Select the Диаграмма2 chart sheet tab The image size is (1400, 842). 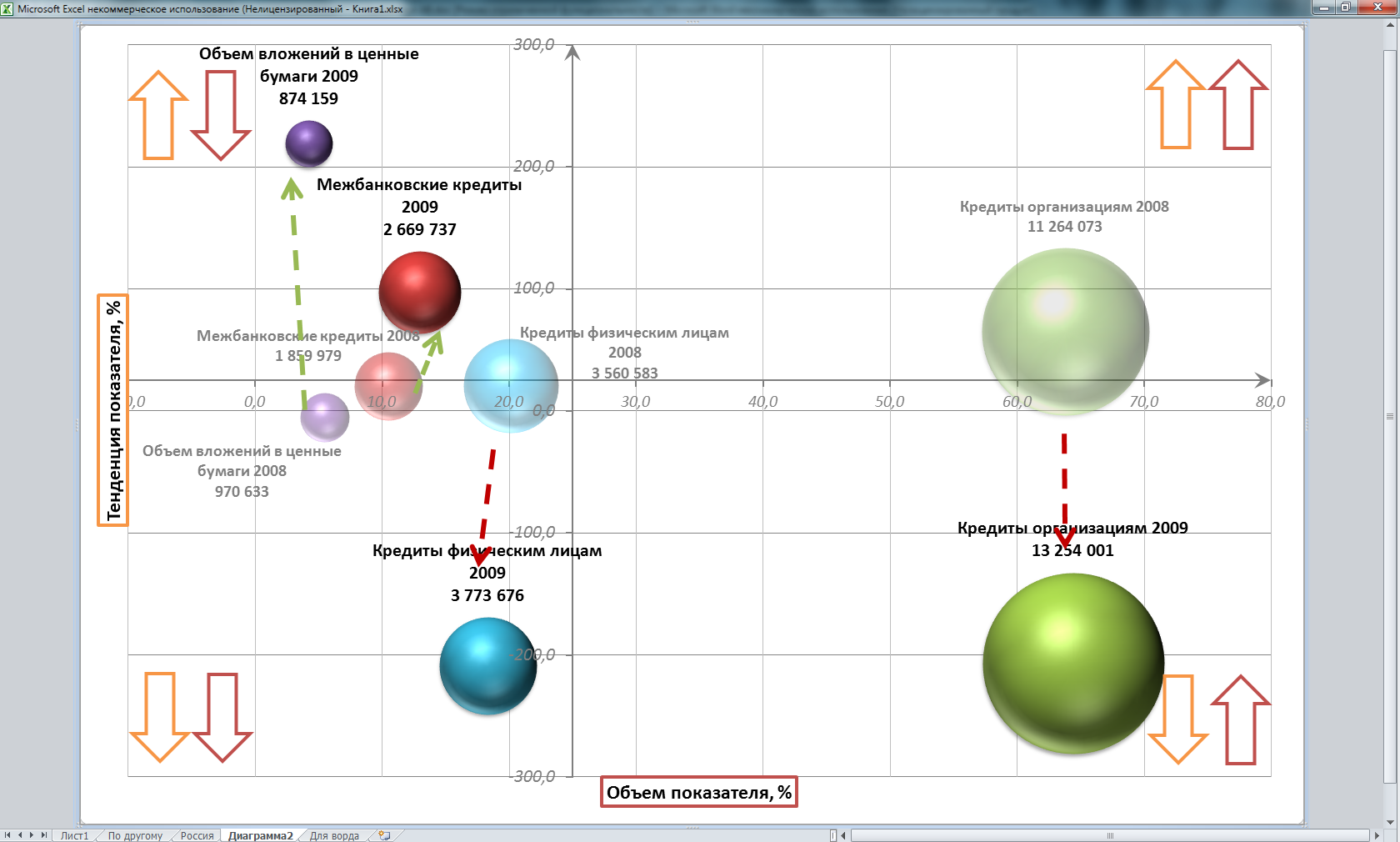coord(261,835)
